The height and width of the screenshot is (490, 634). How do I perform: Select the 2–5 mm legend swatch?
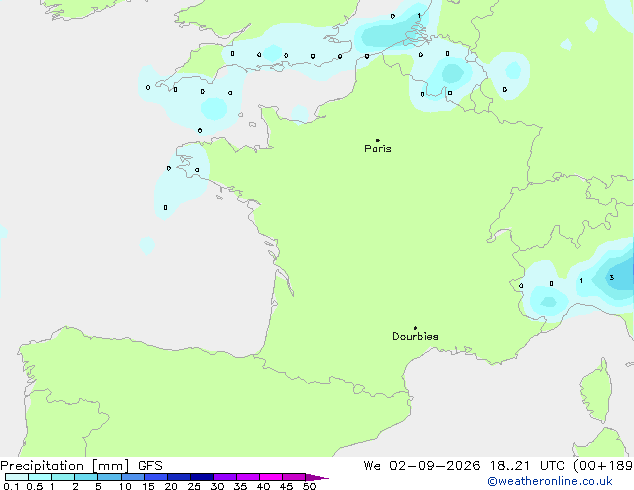click(86, 477)
